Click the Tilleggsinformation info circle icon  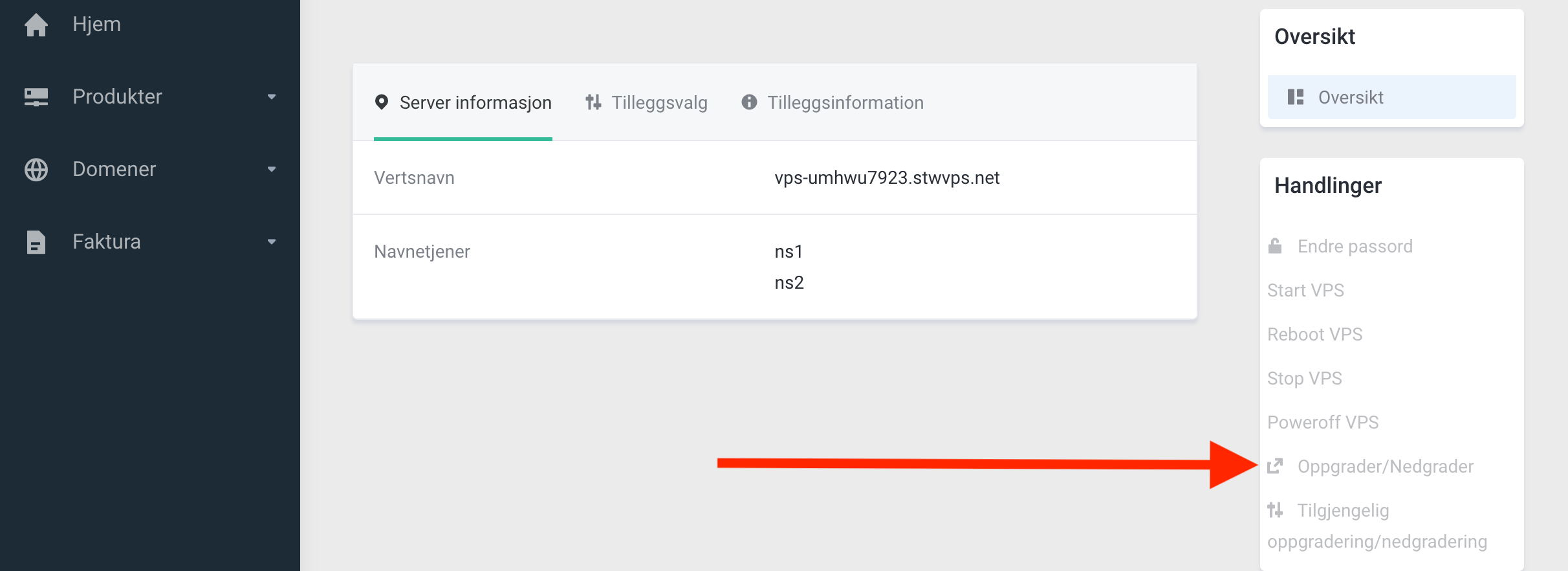[749, 102]
